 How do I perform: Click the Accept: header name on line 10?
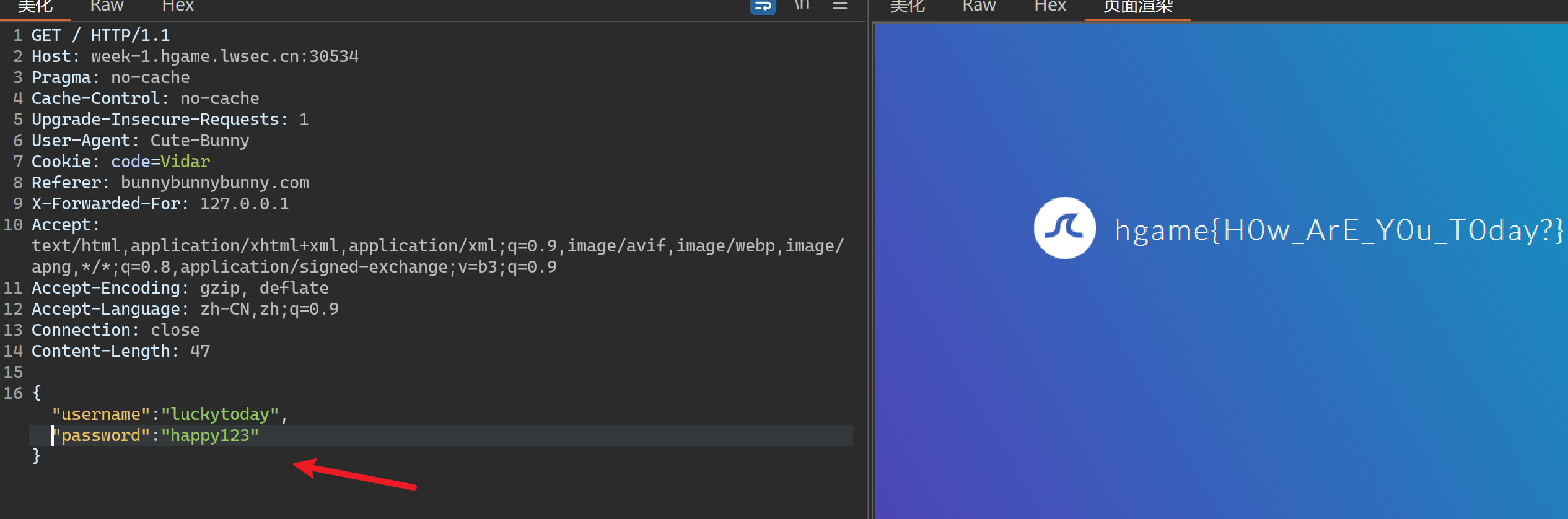point(66,225)
